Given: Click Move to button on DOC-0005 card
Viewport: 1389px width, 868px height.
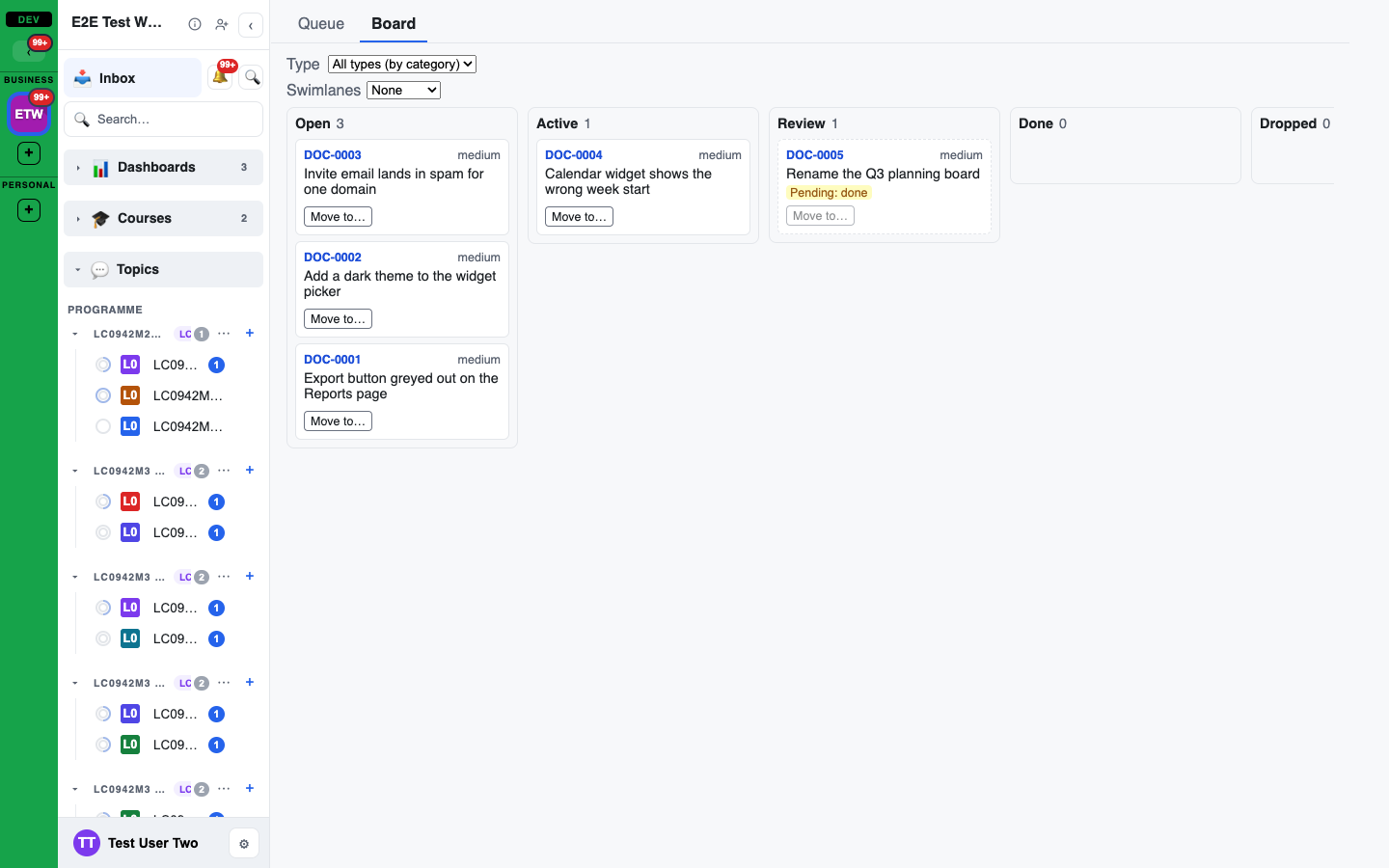Looking at the screenshot, I should (x=820, y=216).
